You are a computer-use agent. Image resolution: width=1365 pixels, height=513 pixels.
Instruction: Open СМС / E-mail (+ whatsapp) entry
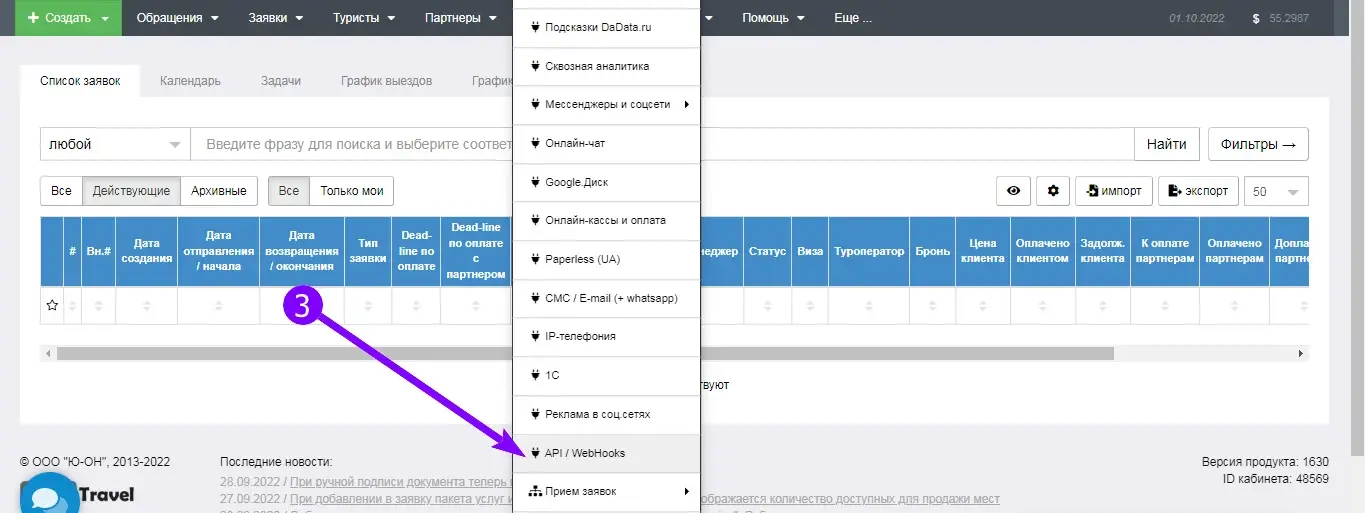tap(606, 298)
